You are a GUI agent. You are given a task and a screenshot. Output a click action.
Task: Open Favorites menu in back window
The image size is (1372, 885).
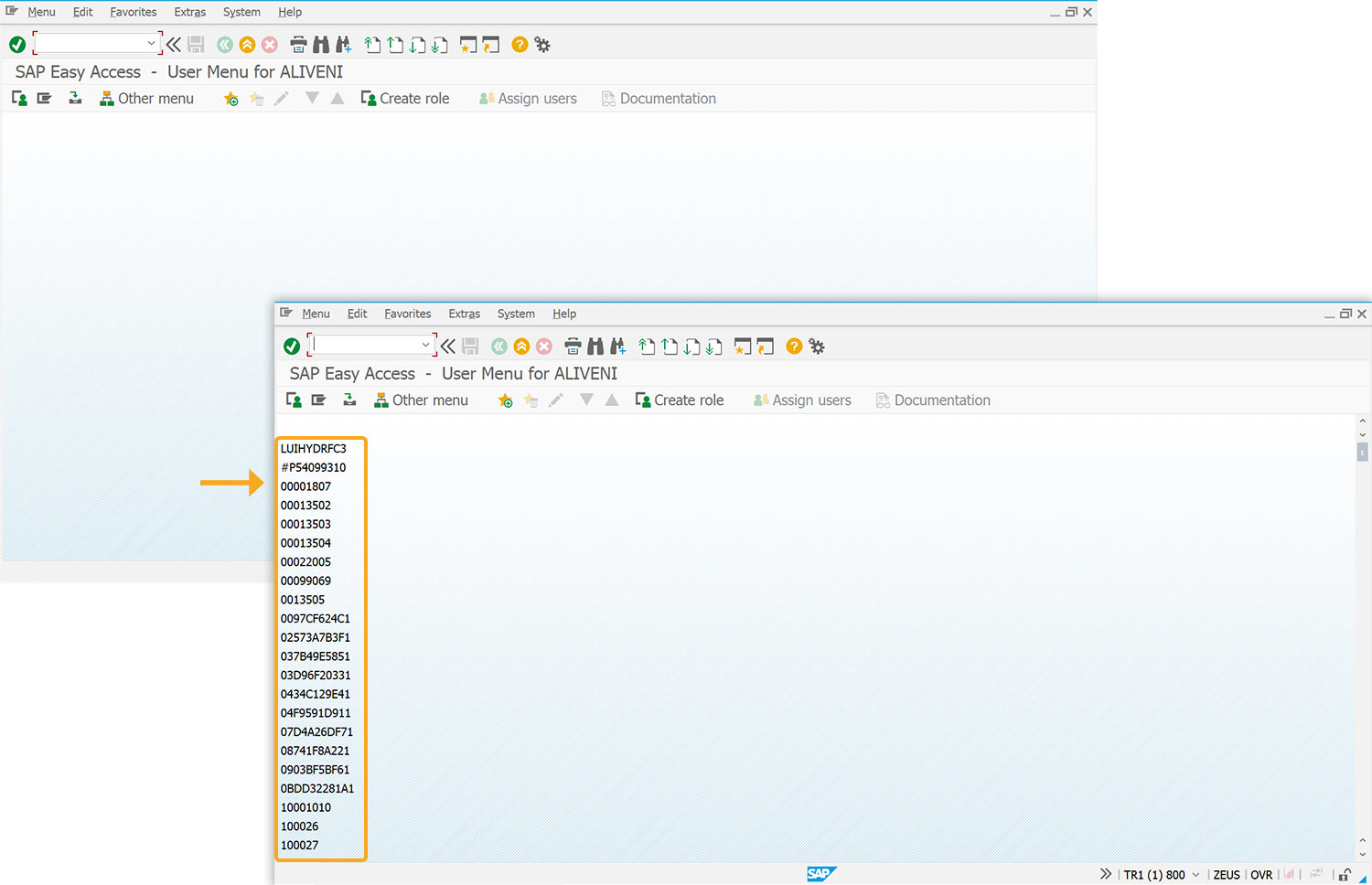[x=134, y=12]
